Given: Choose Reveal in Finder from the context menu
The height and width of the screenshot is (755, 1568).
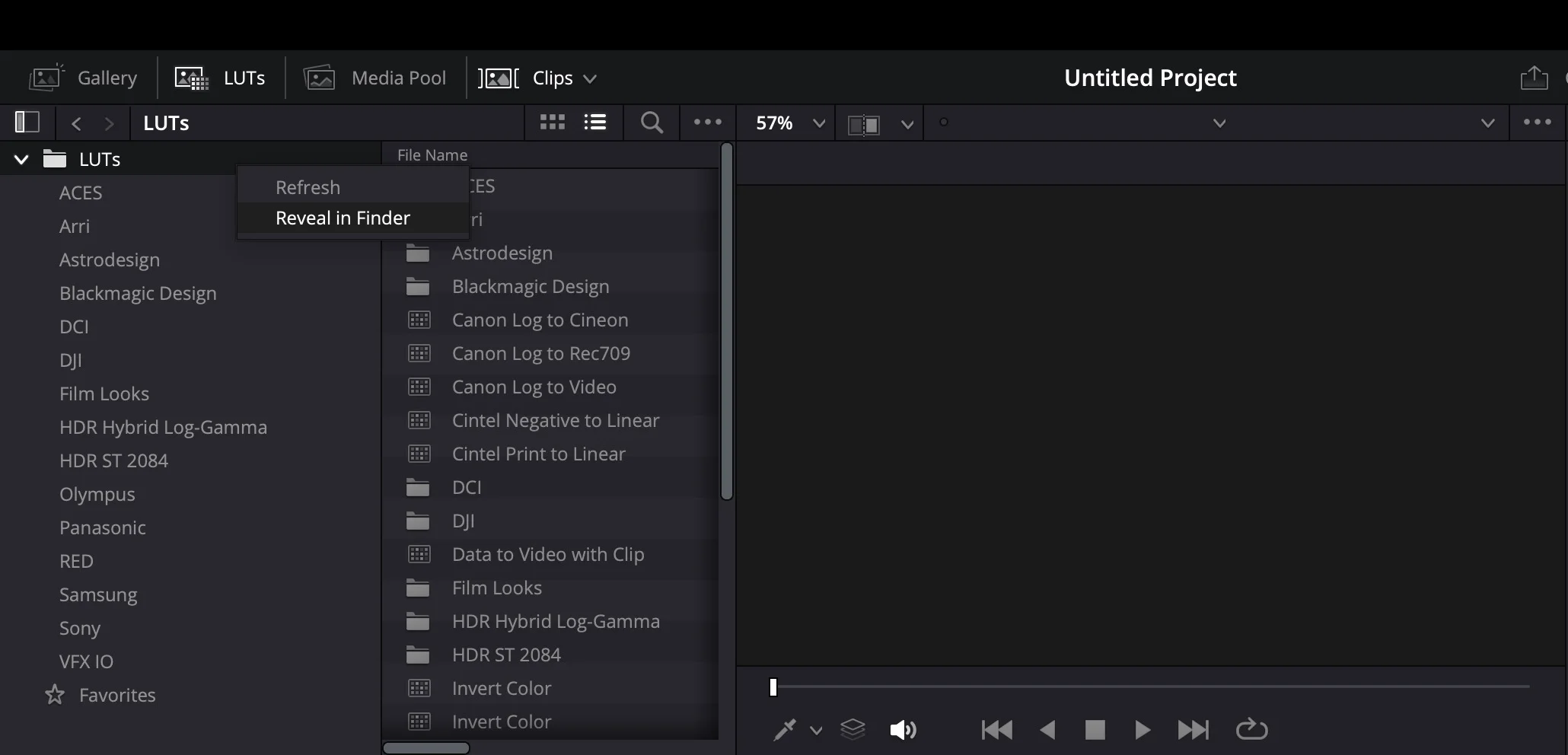Looking at the screenshot, I should pos(342,218).
